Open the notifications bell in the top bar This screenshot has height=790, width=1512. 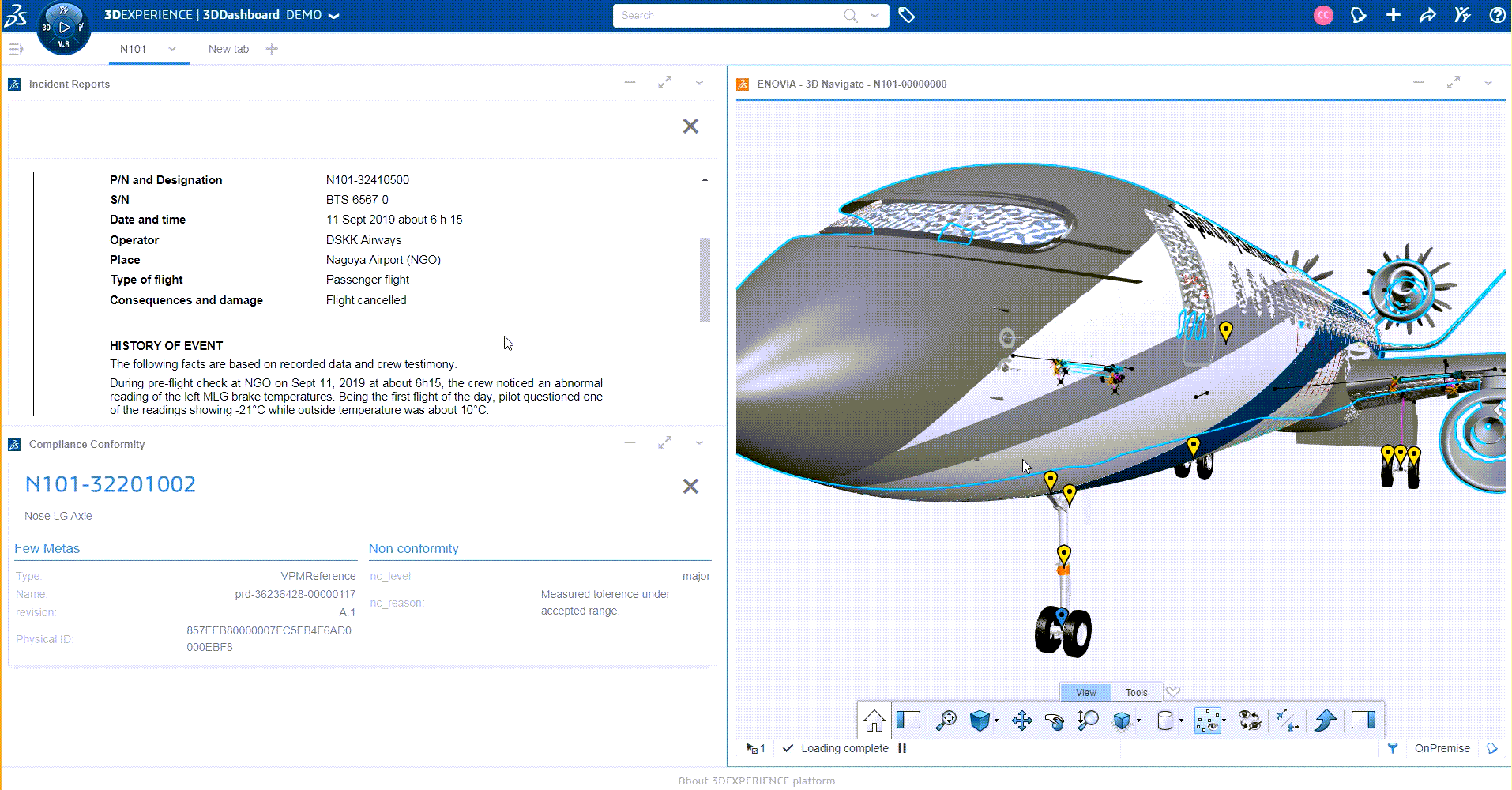click(1359, 15)
